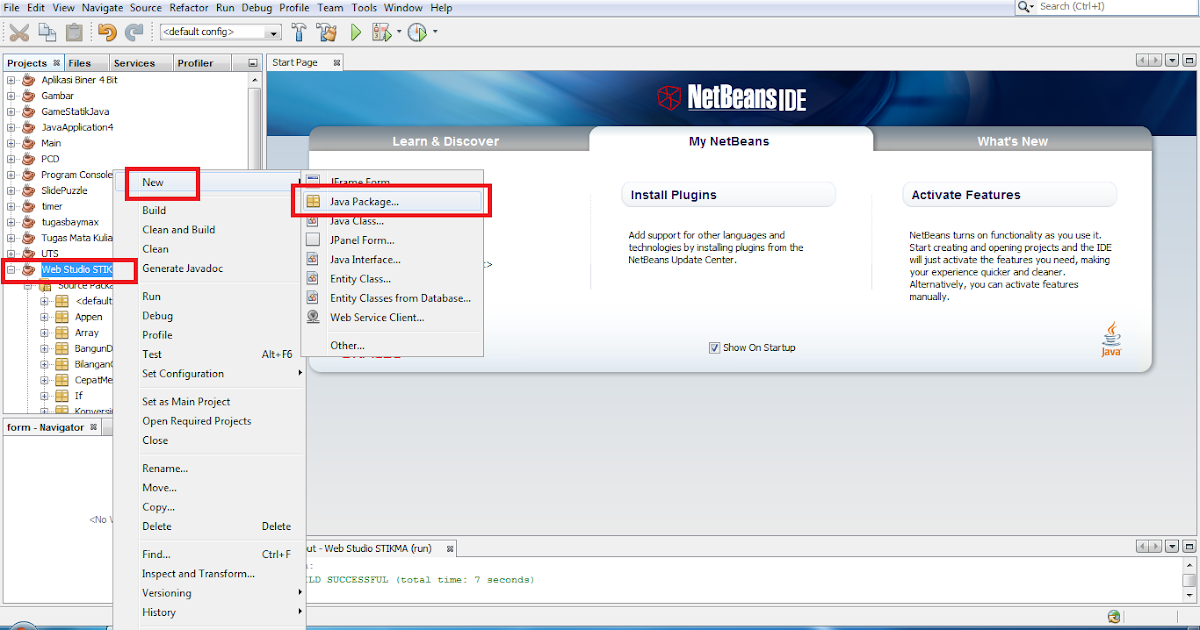
Task: Run the main project with the green arrow icon
Action: tap(356, 31)
